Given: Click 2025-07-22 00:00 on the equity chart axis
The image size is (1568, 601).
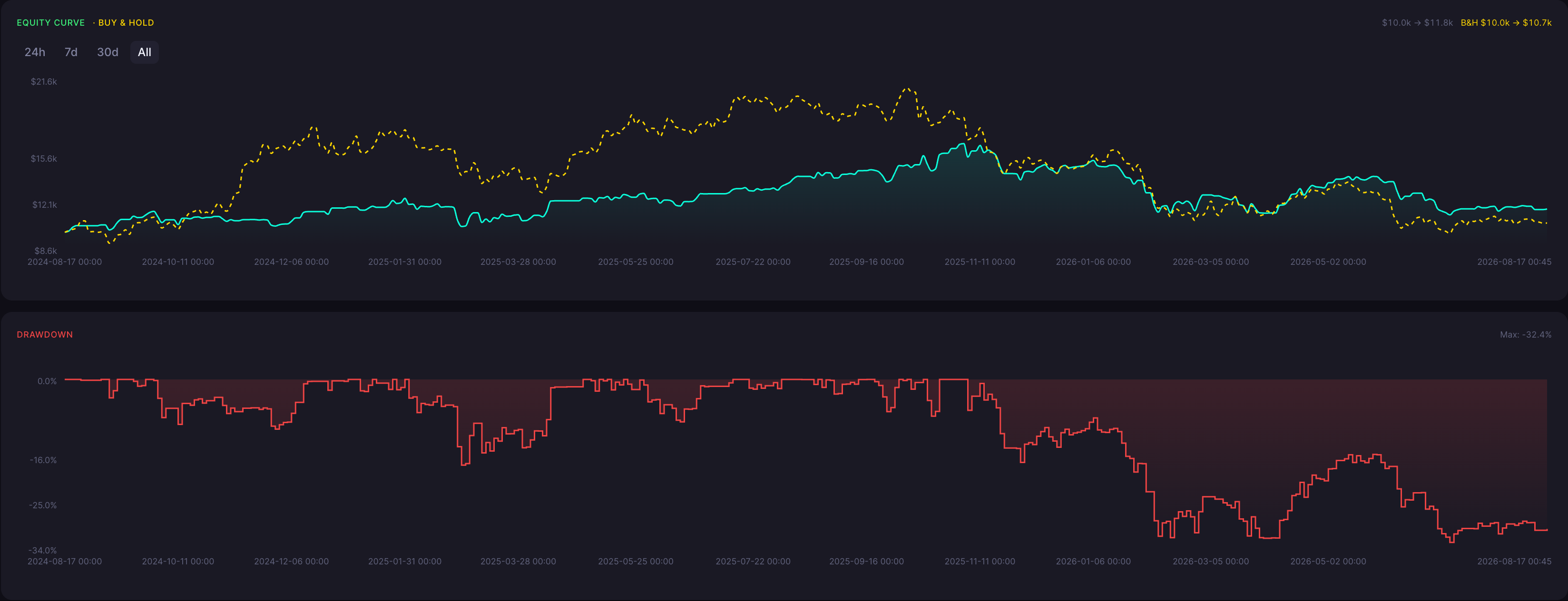Looking at the screenshot, I should point(753,262).
